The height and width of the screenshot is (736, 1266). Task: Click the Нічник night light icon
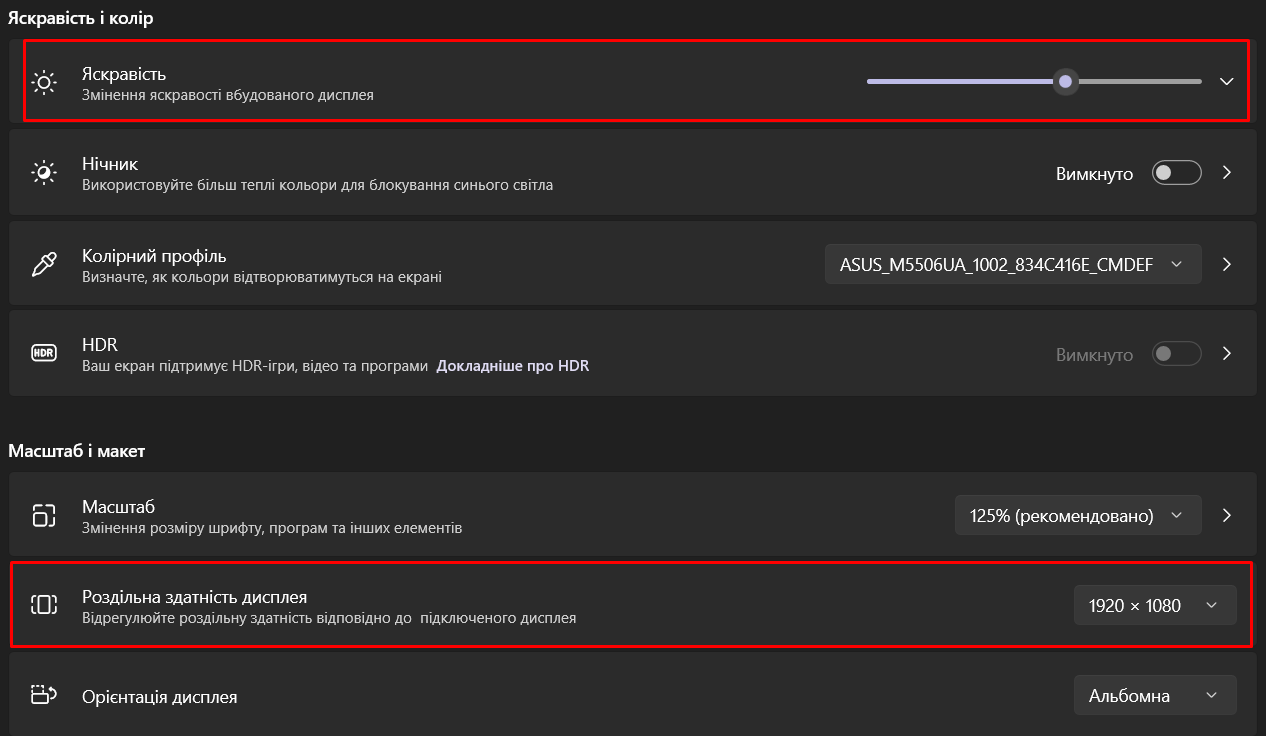pos(44,174)
